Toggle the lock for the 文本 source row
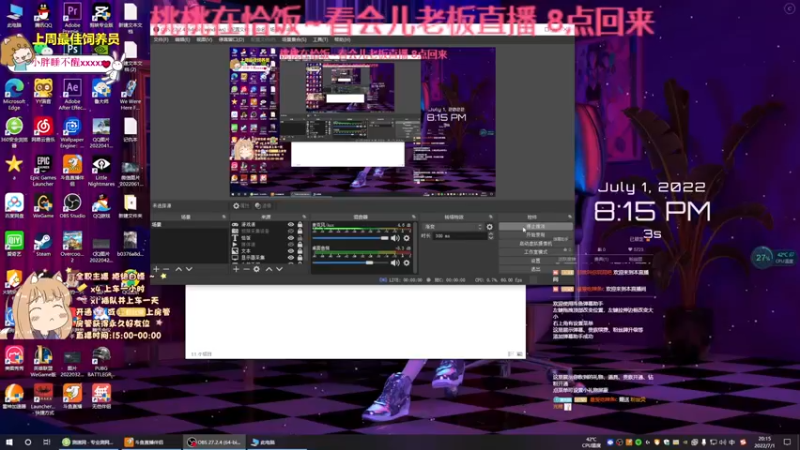 coord(300,251)
